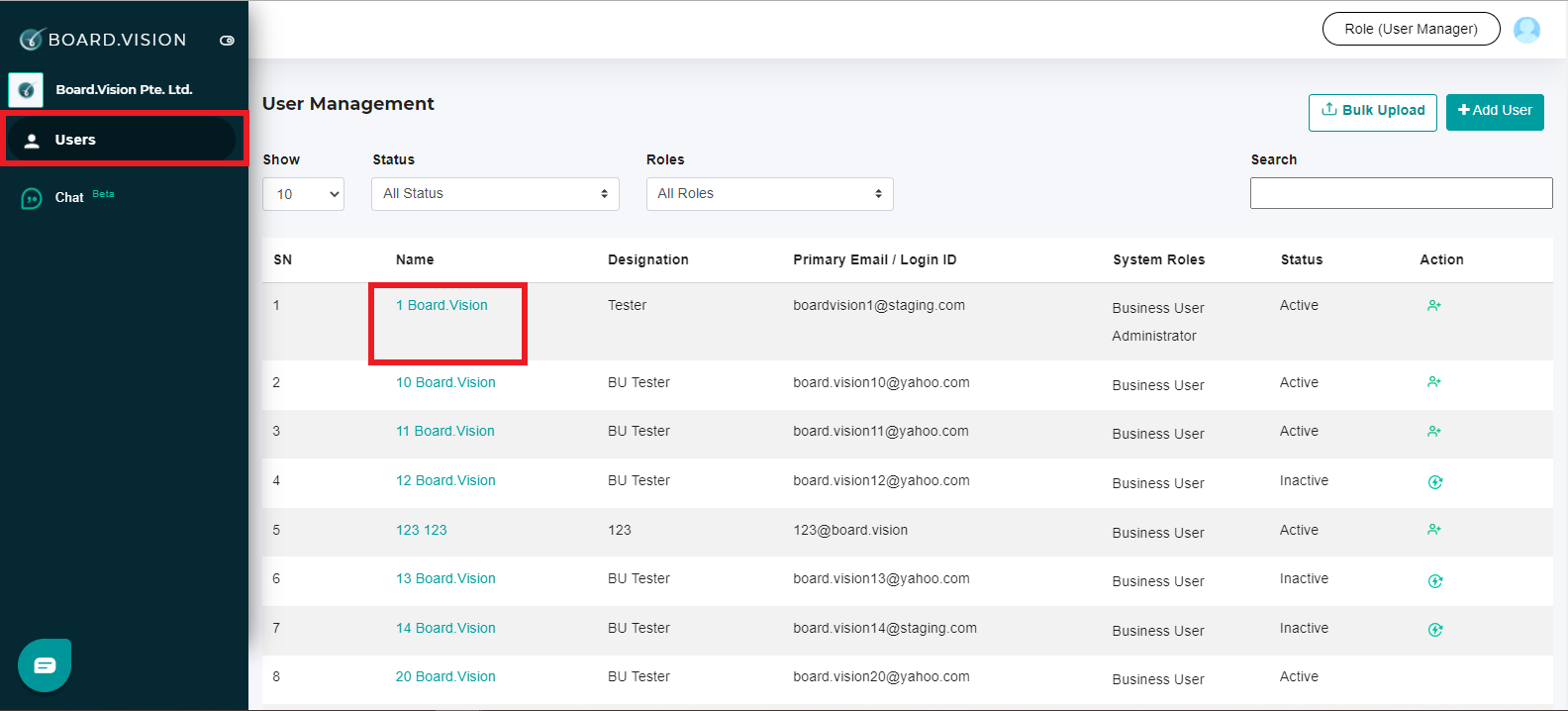1568x711 pixels.
Task: Click the System Roles column header
Action: point(1159,259)
